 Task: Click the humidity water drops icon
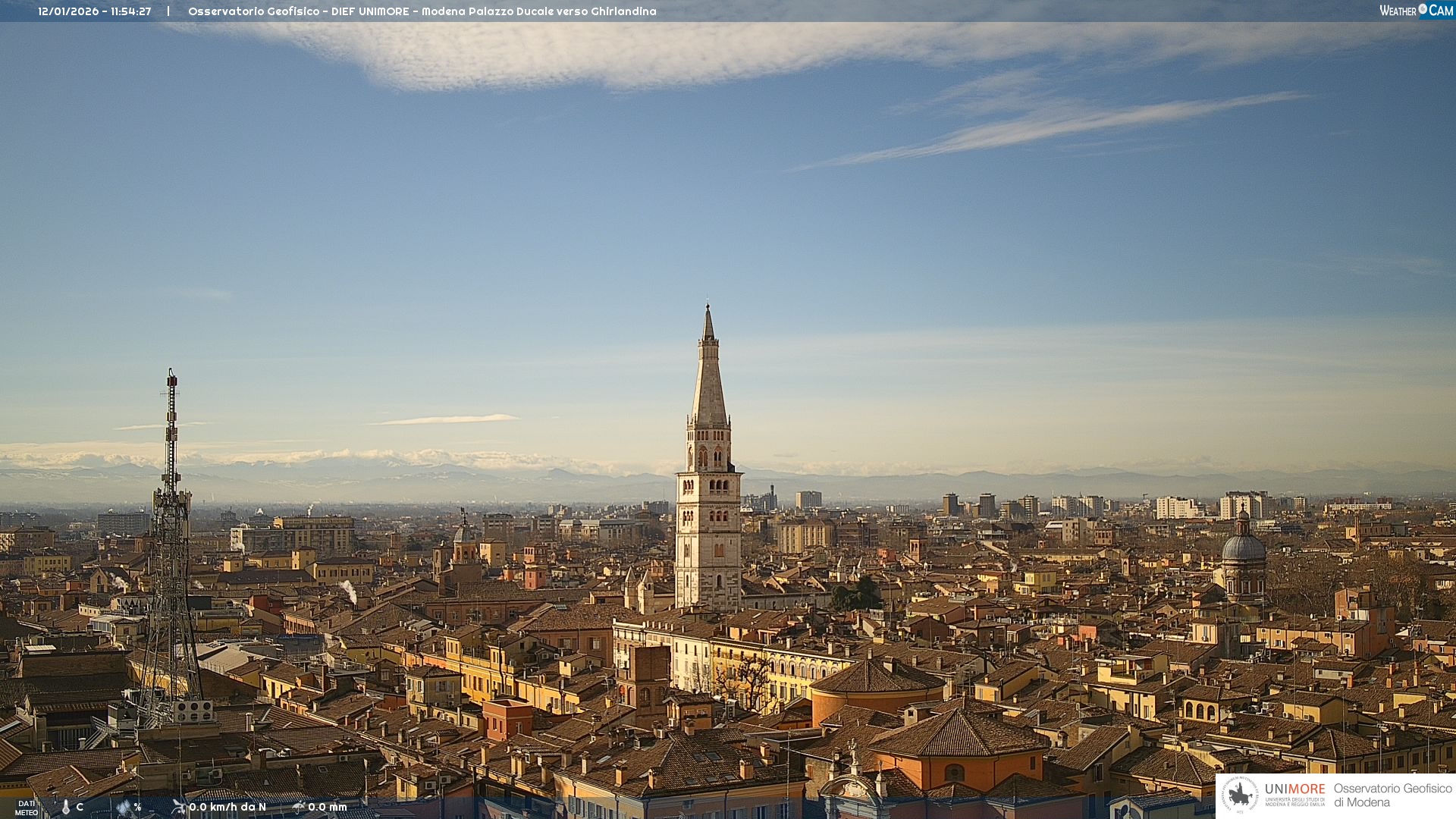pos(124,807)
